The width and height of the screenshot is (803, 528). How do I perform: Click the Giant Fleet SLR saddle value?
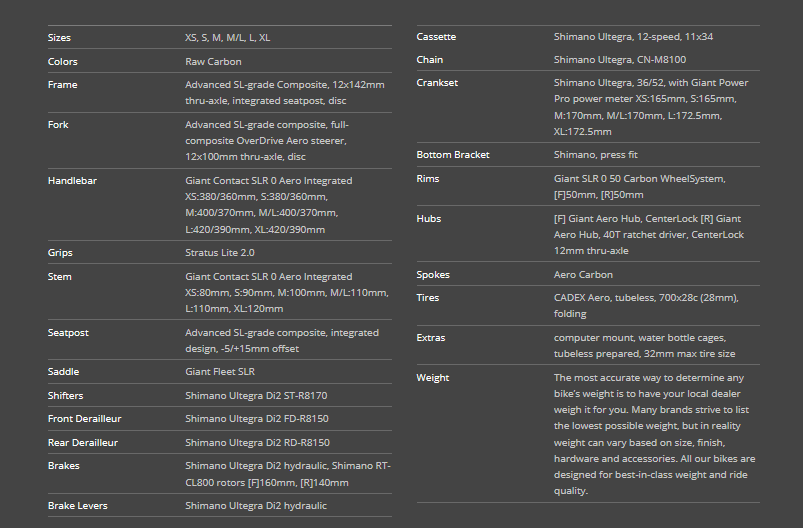pyautogui.click(x=220, y=372)
